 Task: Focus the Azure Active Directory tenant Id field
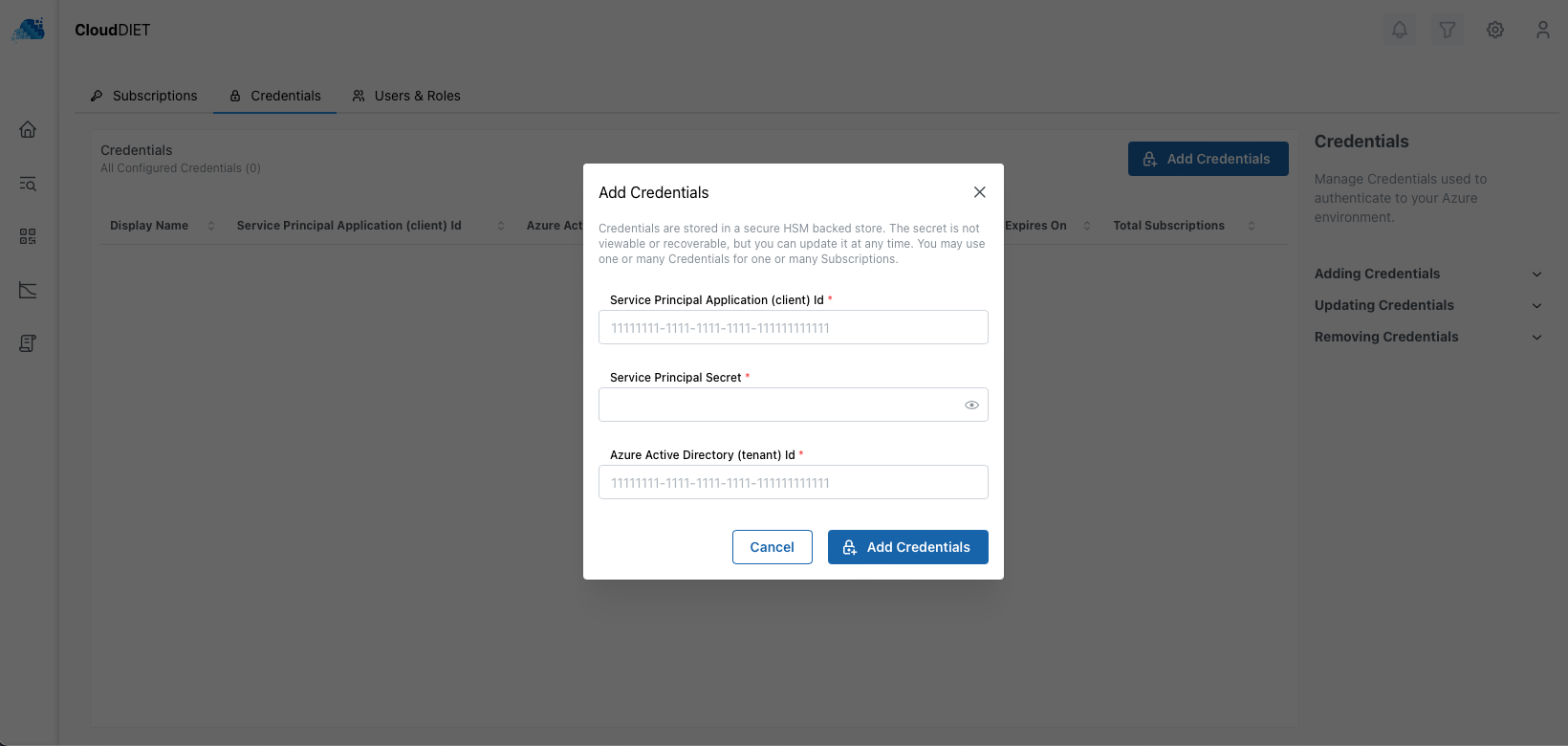click(794, 482)
